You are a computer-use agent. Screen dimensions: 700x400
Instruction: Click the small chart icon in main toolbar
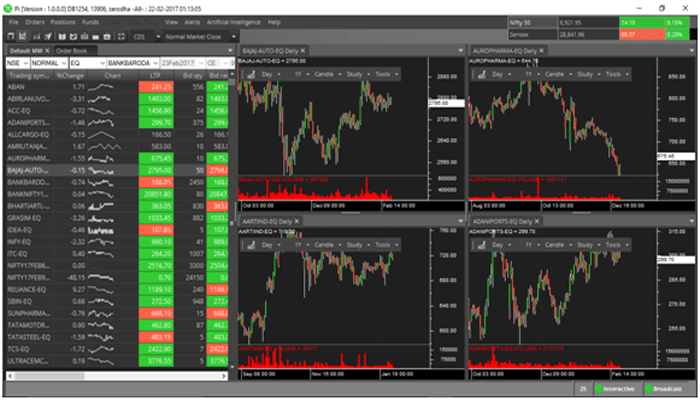click(x=37, y=37)
